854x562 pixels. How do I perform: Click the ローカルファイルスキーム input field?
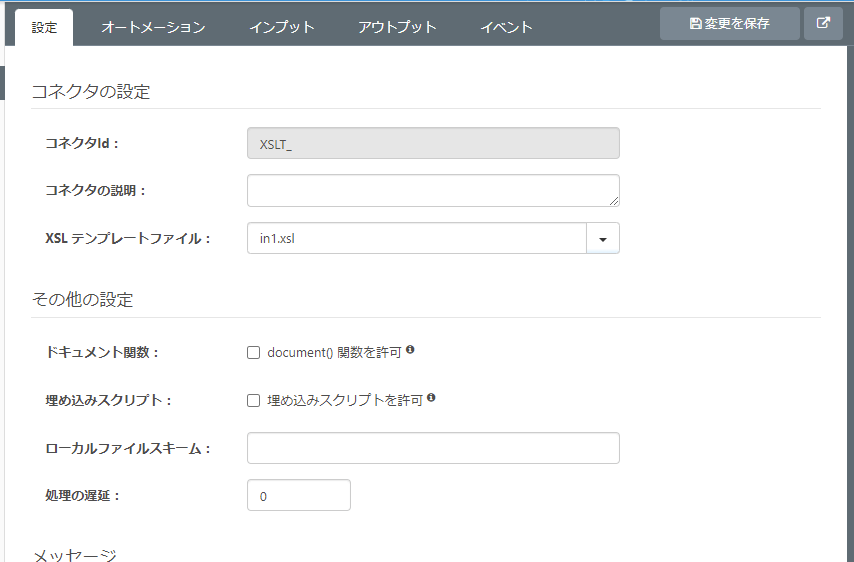pos(433,448)
